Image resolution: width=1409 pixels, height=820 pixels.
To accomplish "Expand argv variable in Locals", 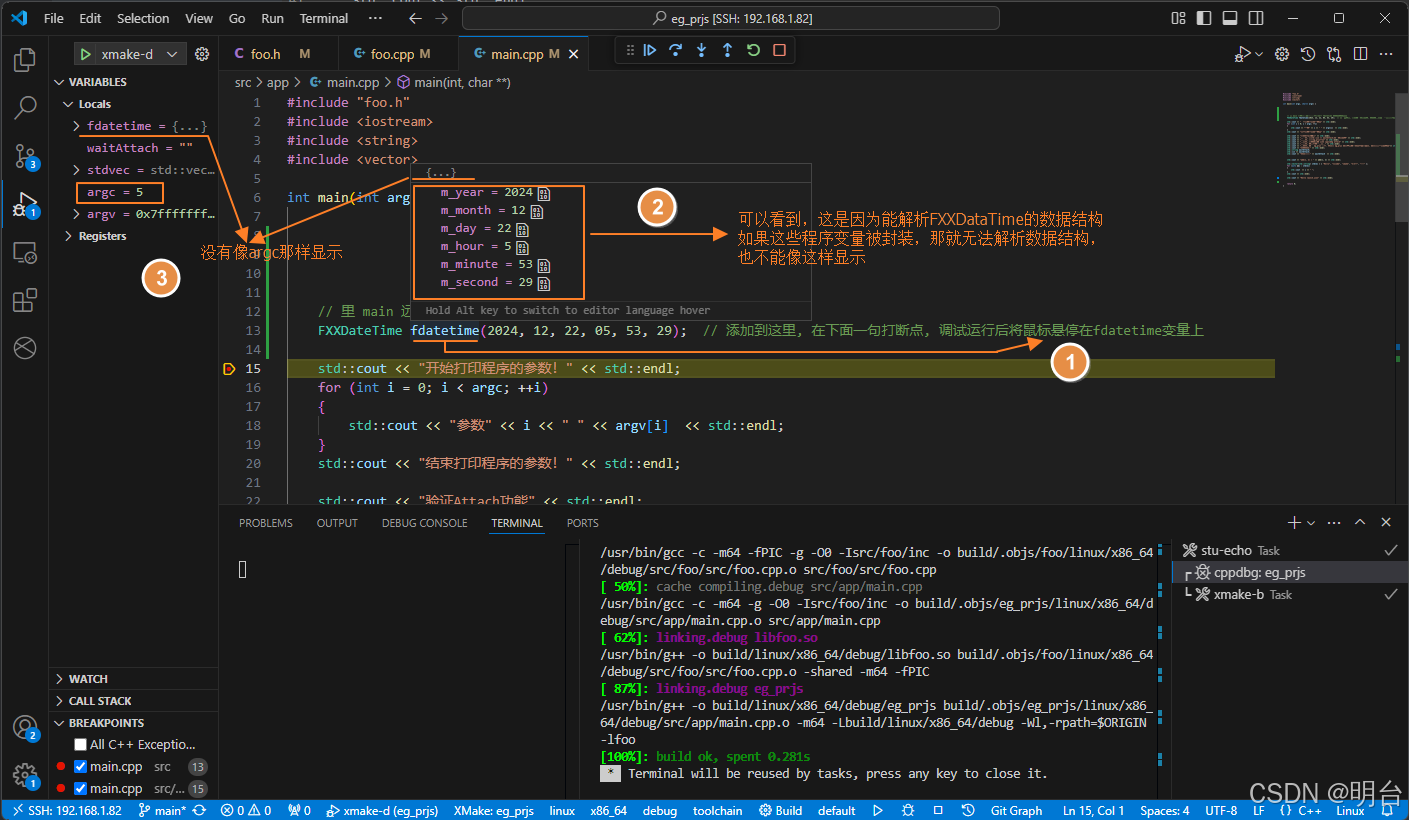I will (x=77, y=214).
